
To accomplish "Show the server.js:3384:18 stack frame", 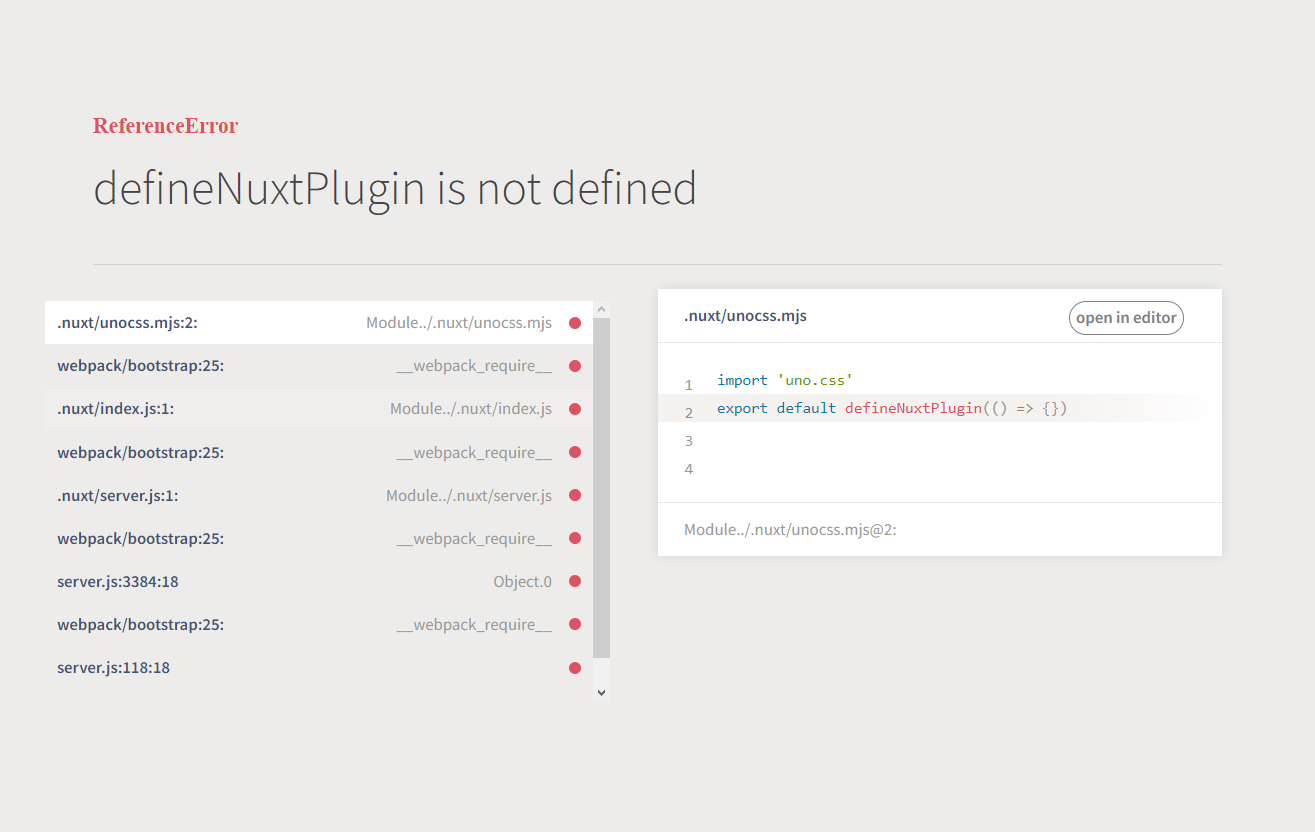I will tap(319, 581).
